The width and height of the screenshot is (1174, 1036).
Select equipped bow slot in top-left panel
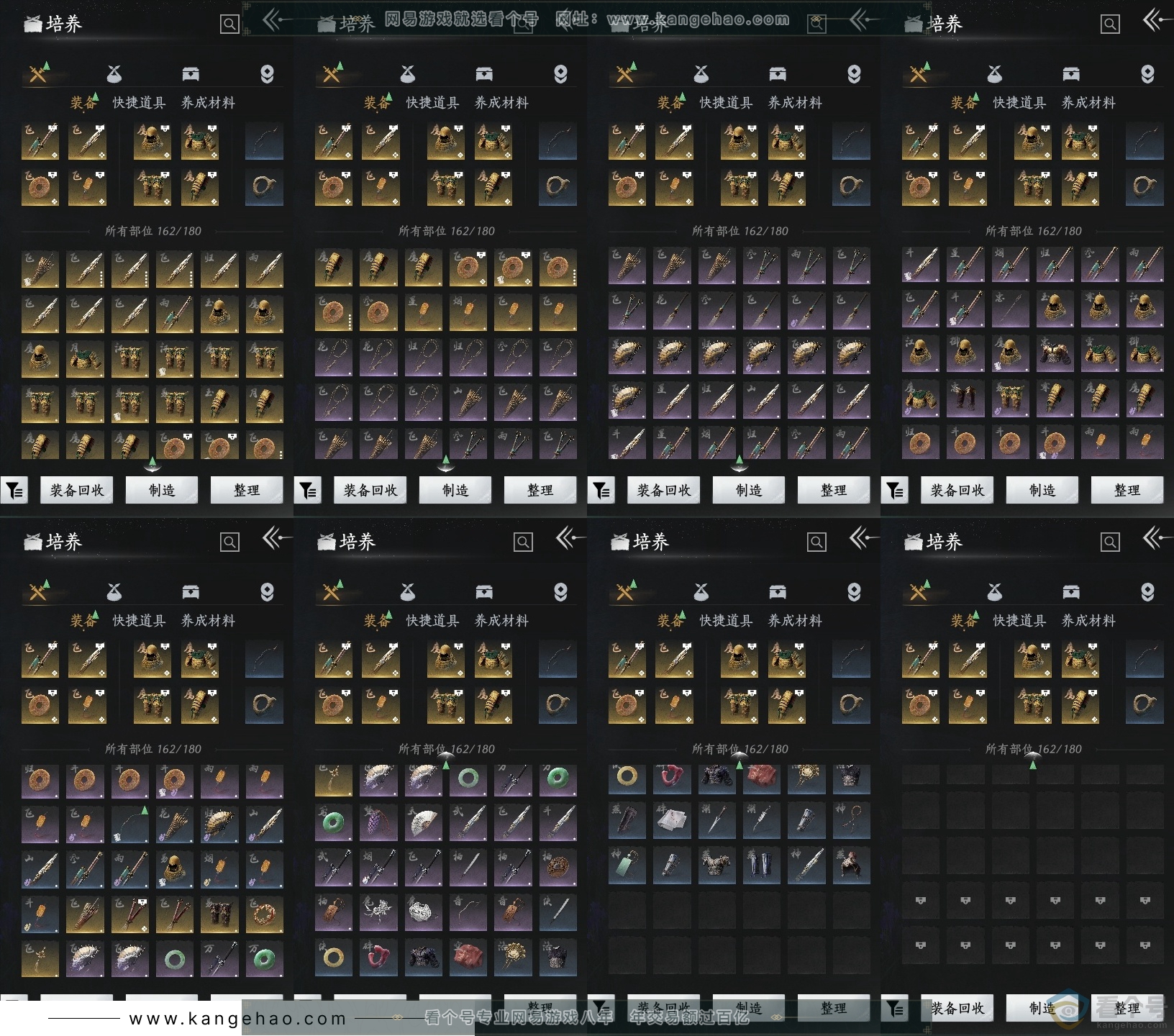pos(264,142)
